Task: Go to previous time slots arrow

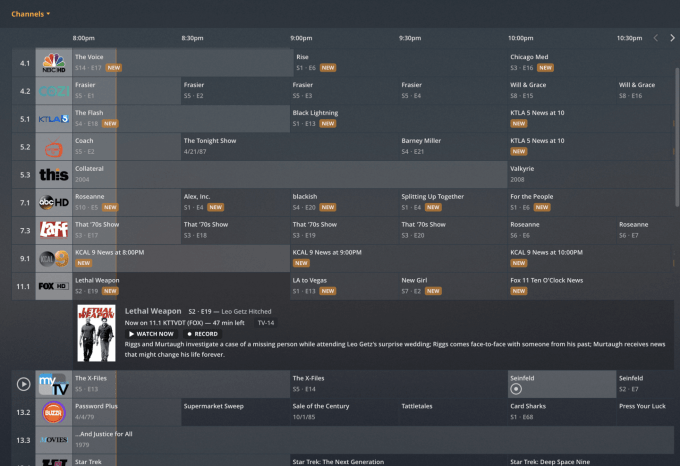Action: coord(656,38)
